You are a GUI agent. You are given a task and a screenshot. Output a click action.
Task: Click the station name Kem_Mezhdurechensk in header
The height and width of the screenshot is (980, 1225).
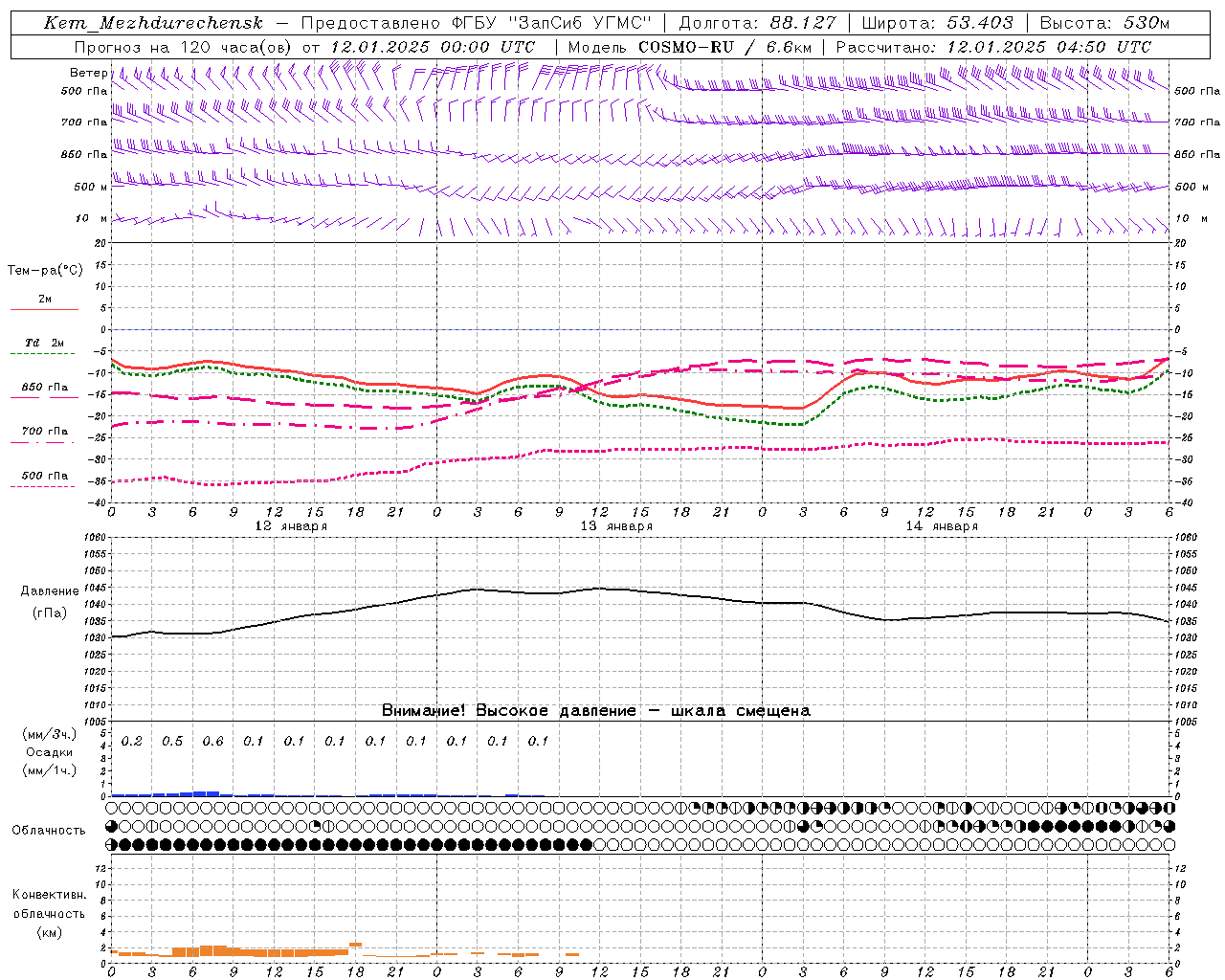[153, 23]
